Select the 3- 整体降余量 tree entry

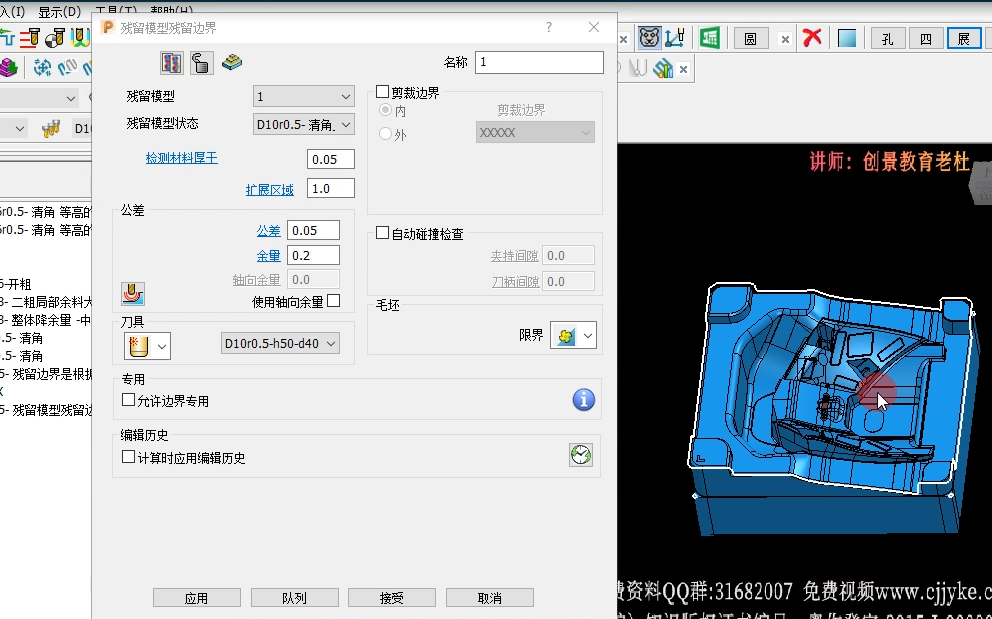tap(46, 320)
